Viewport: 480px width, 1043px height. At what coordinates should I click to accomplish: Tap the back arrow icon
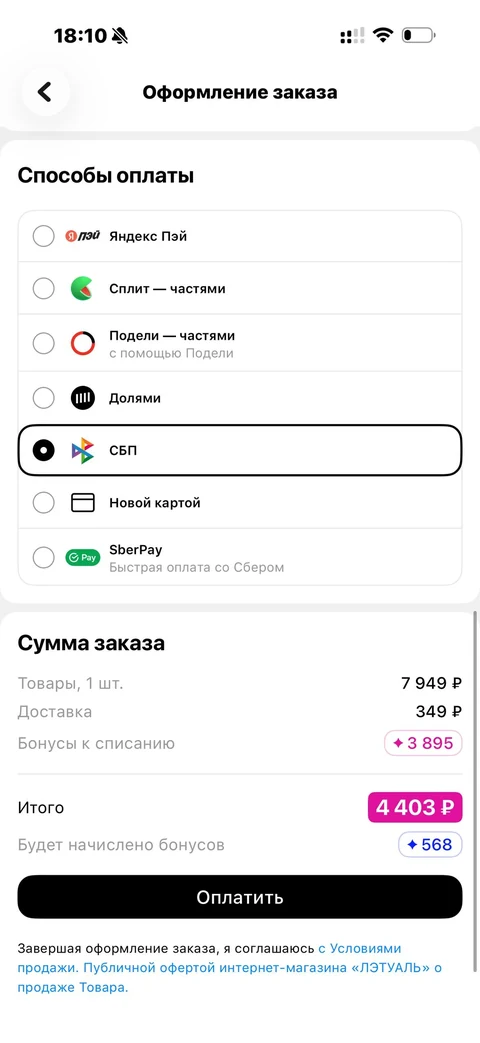point(45,92)
